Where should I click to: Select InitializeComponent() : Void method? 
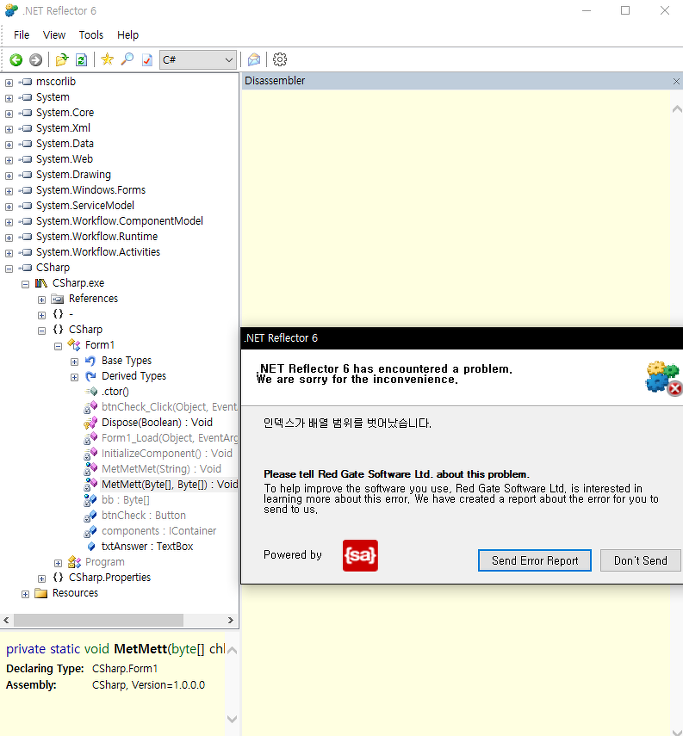pos(167,453)
